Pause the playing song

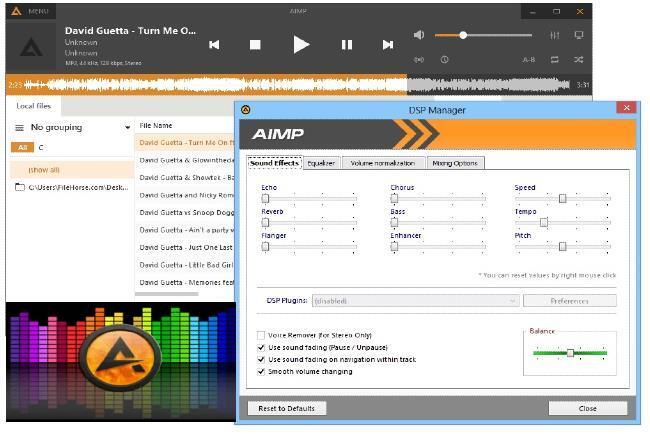[x=347, y=44]
